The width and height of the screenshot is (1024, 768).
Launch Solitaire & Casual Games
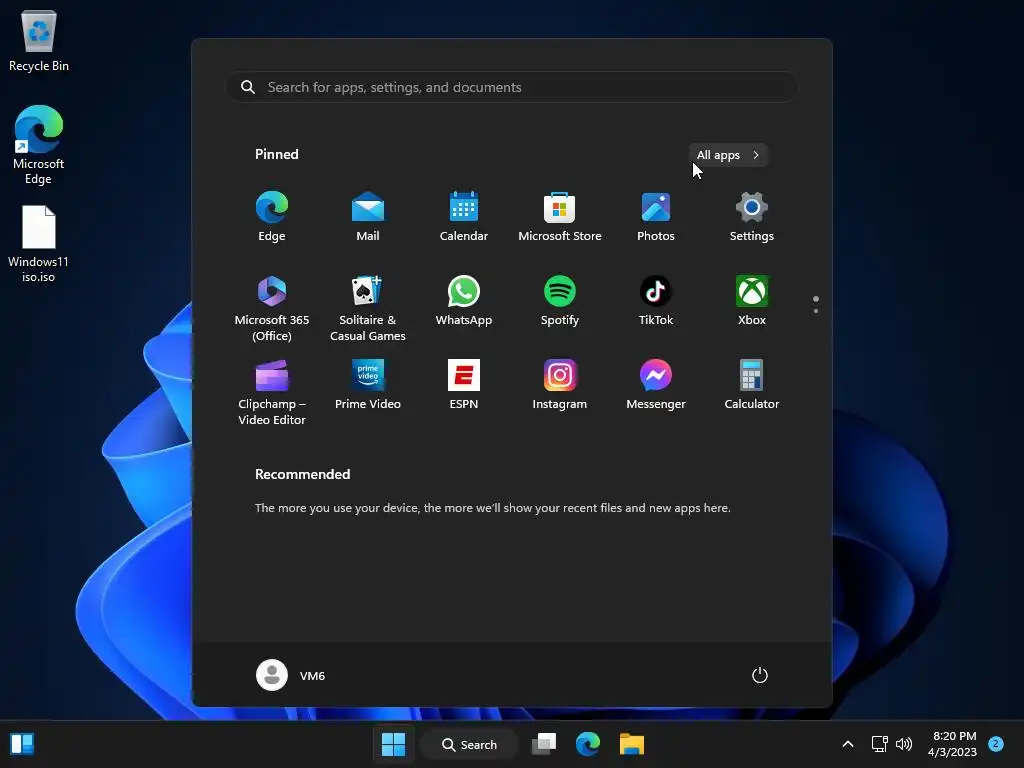point(368,308)
